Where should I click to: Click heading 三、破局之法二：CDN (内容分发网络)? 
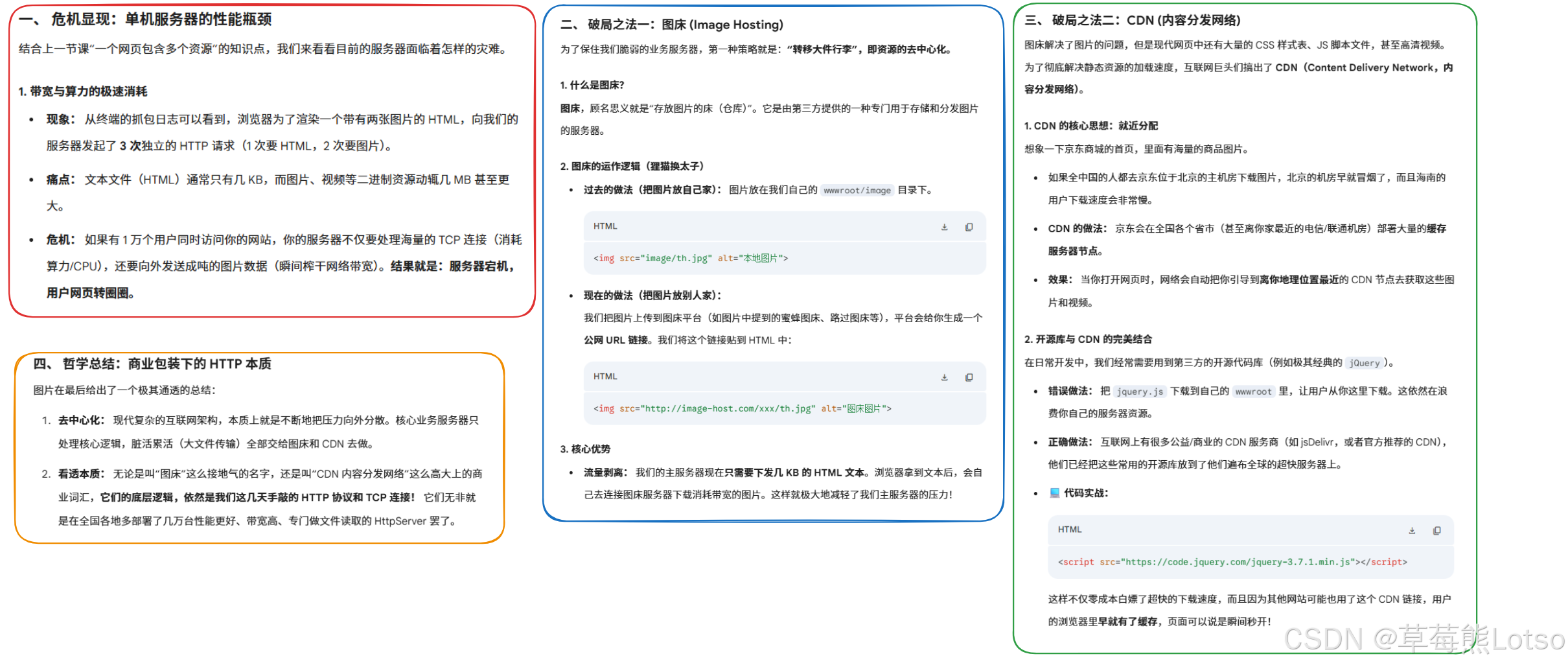coord(1133,20)
